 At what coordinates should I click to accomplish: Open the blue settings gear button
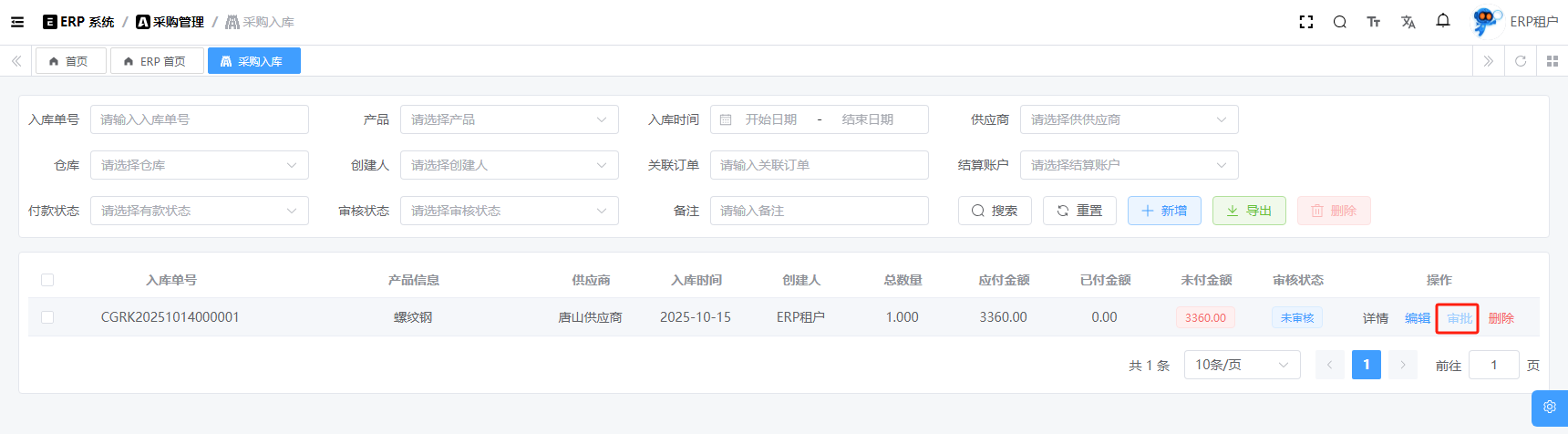pyautogui.click(x=1549, y=408)
